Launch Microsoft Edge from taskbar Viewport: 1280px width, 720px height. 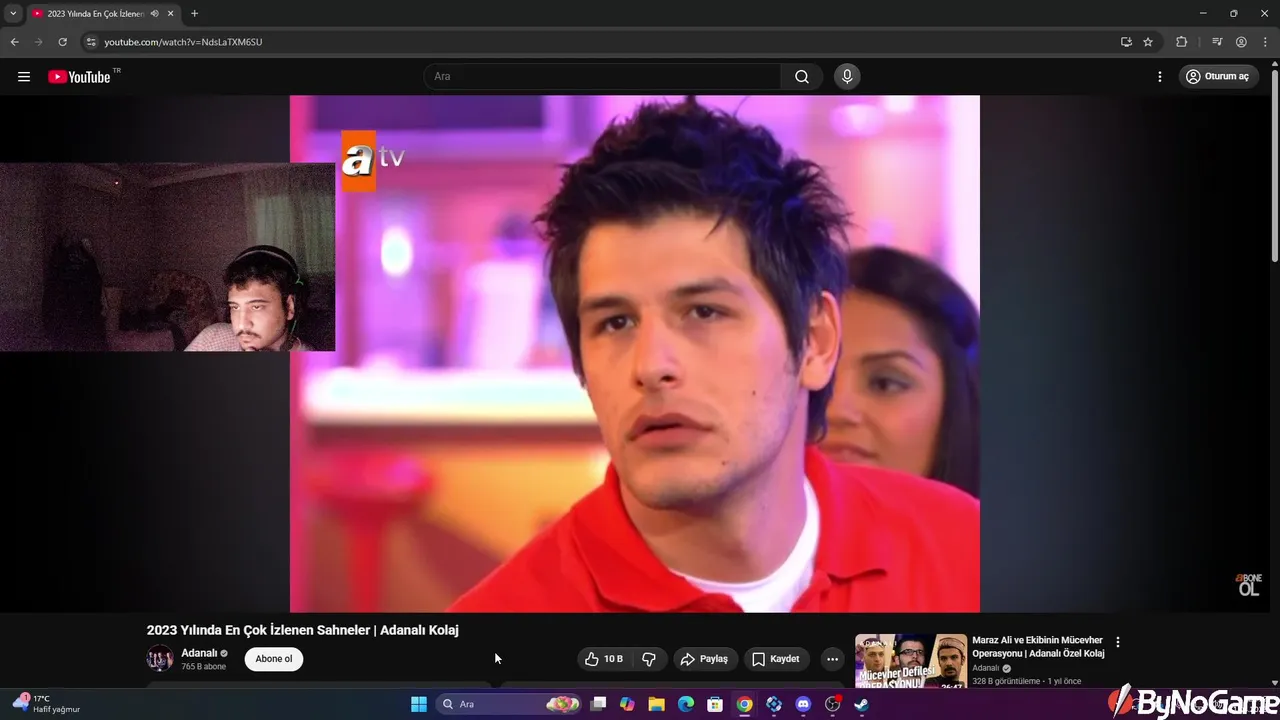(686, 704)
